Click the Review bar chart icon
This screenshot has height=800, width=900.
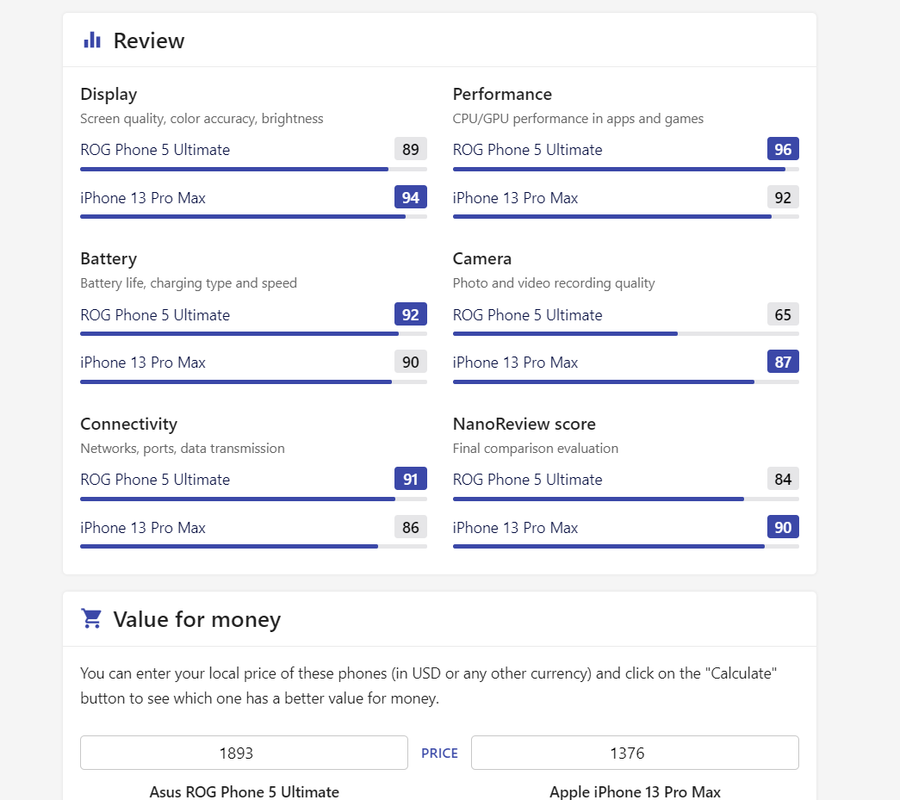92,40
